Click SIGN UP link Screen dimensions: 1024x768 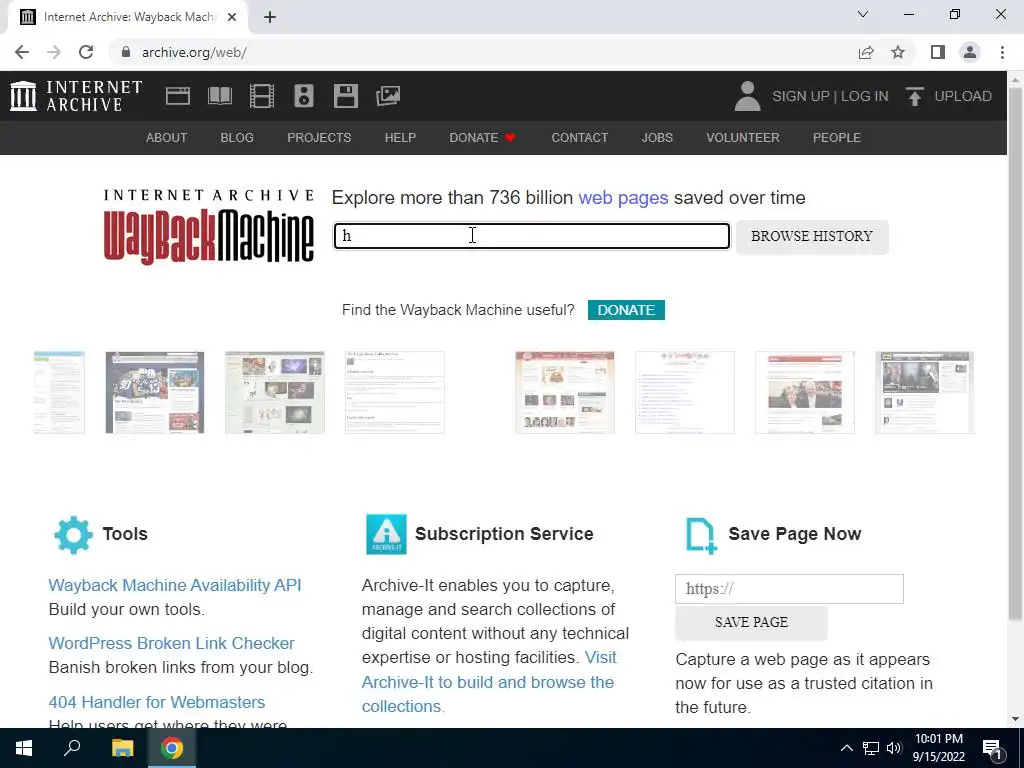point(800,96)
